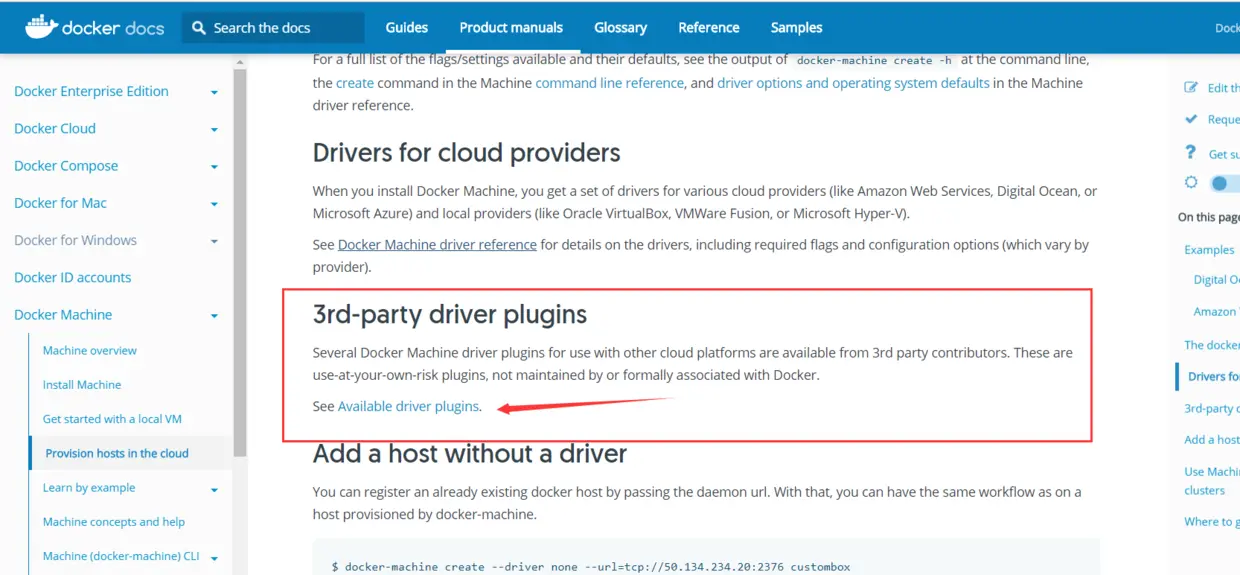Open Learn by example in sidebar

[89, 488]
